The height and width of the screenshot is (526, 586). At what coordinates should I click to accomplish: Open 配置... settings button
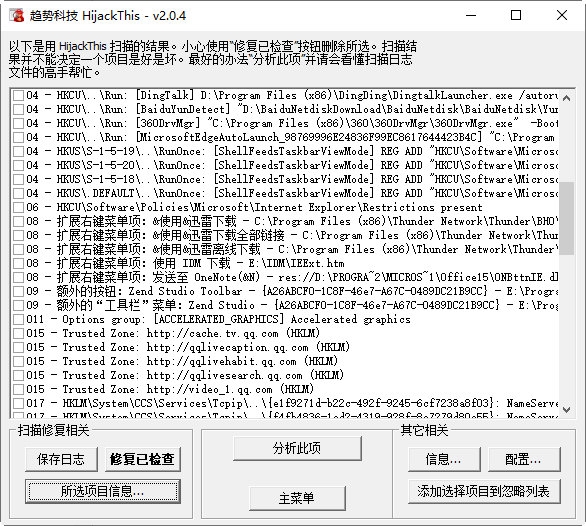click(524, 459)
